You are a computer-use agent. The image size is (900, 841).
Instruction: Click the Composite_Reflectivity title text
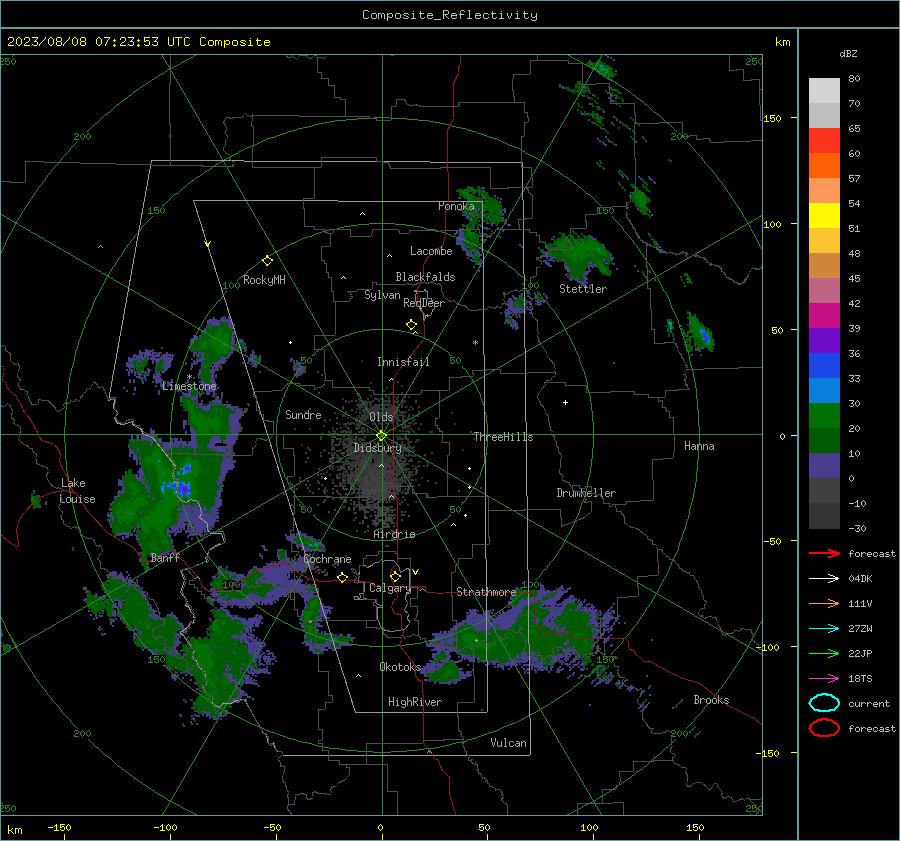click(449, 15)
